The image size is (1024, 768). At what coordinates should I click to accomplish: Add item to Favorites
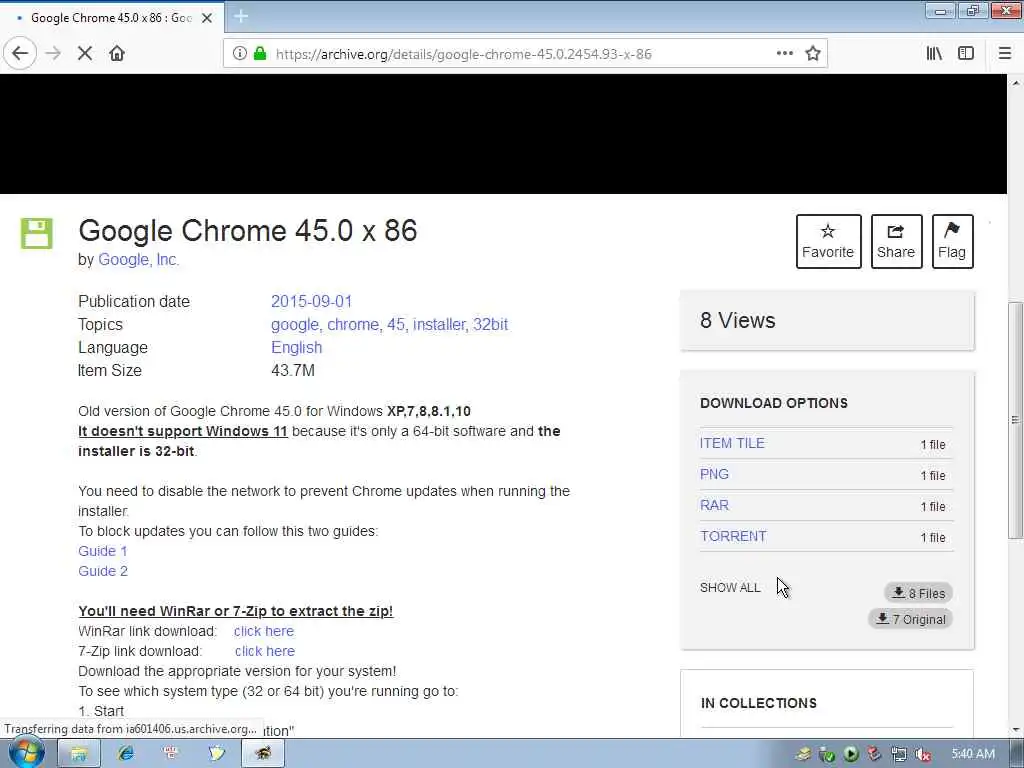pyautogui.click(x=828, y=241)
